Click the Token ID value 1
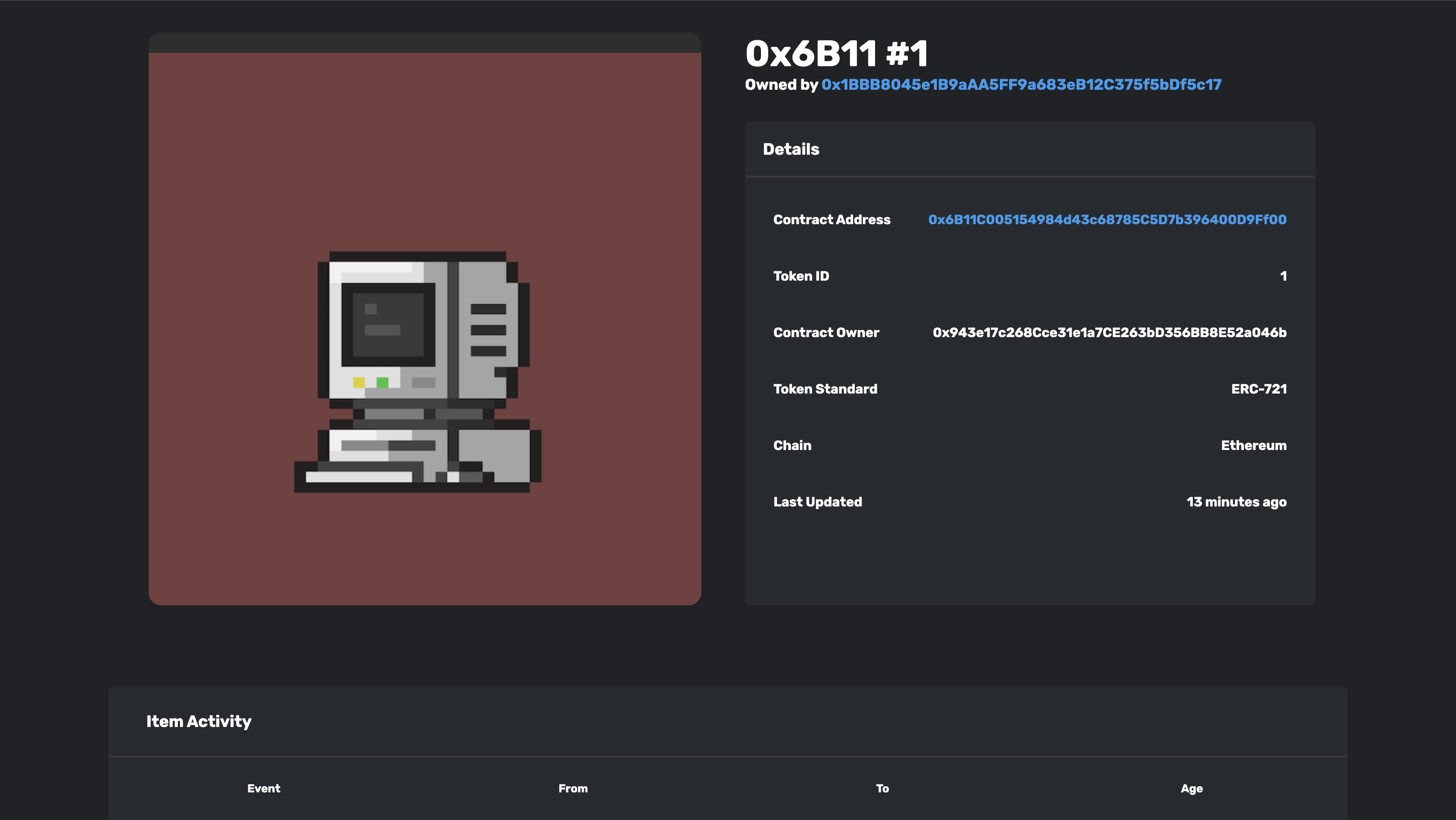Image resolution: width=1456 pixels, height=820 pixels. 1283,276
